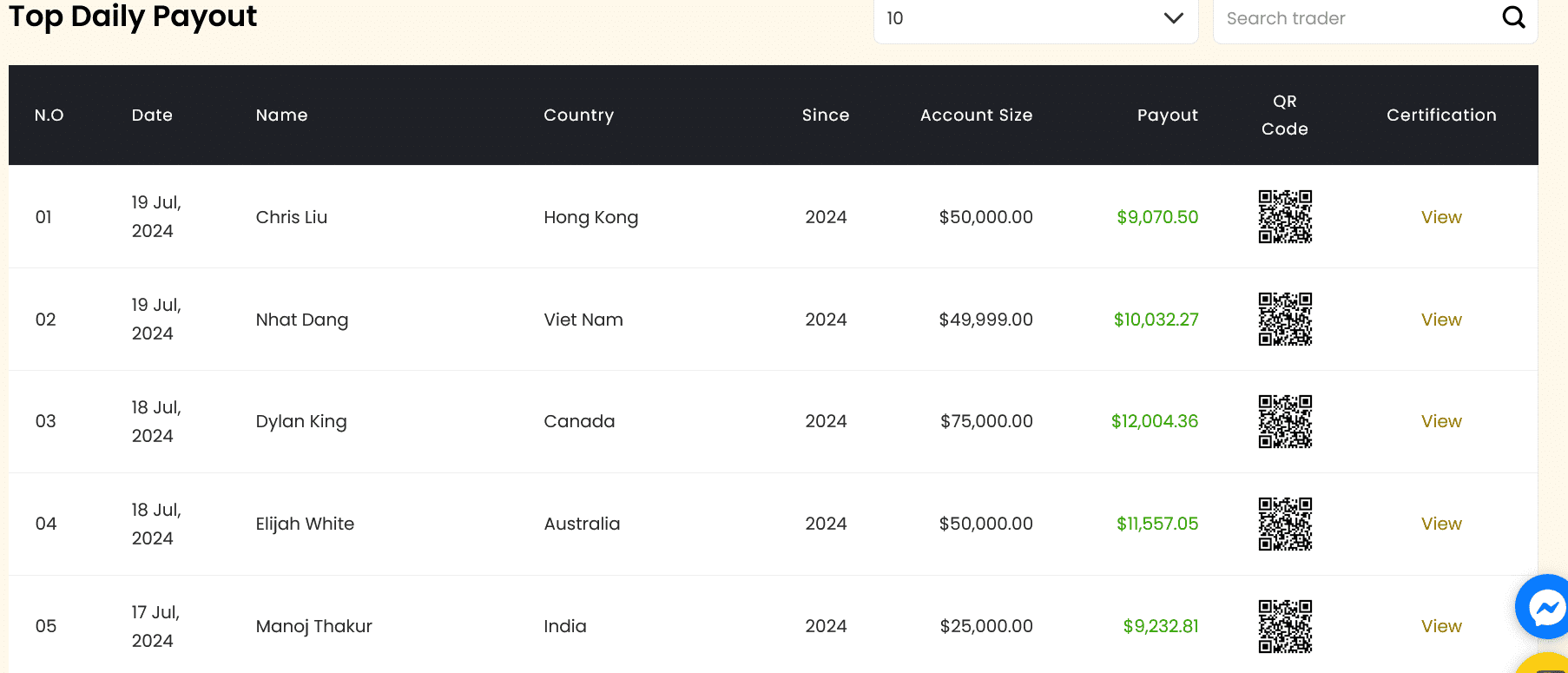
Task: Select the name Elijah White
Action: coord(305,524)
